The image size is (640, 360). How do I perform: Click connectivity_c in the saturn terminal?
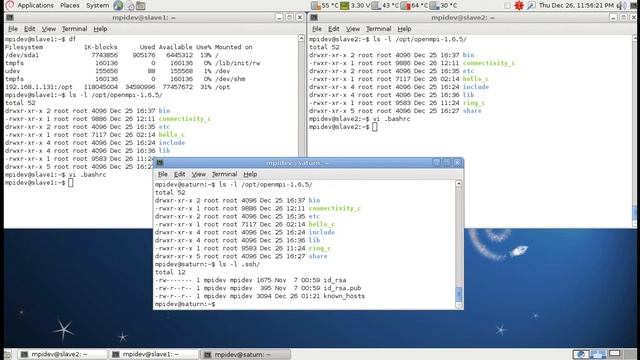pos(335,209)
